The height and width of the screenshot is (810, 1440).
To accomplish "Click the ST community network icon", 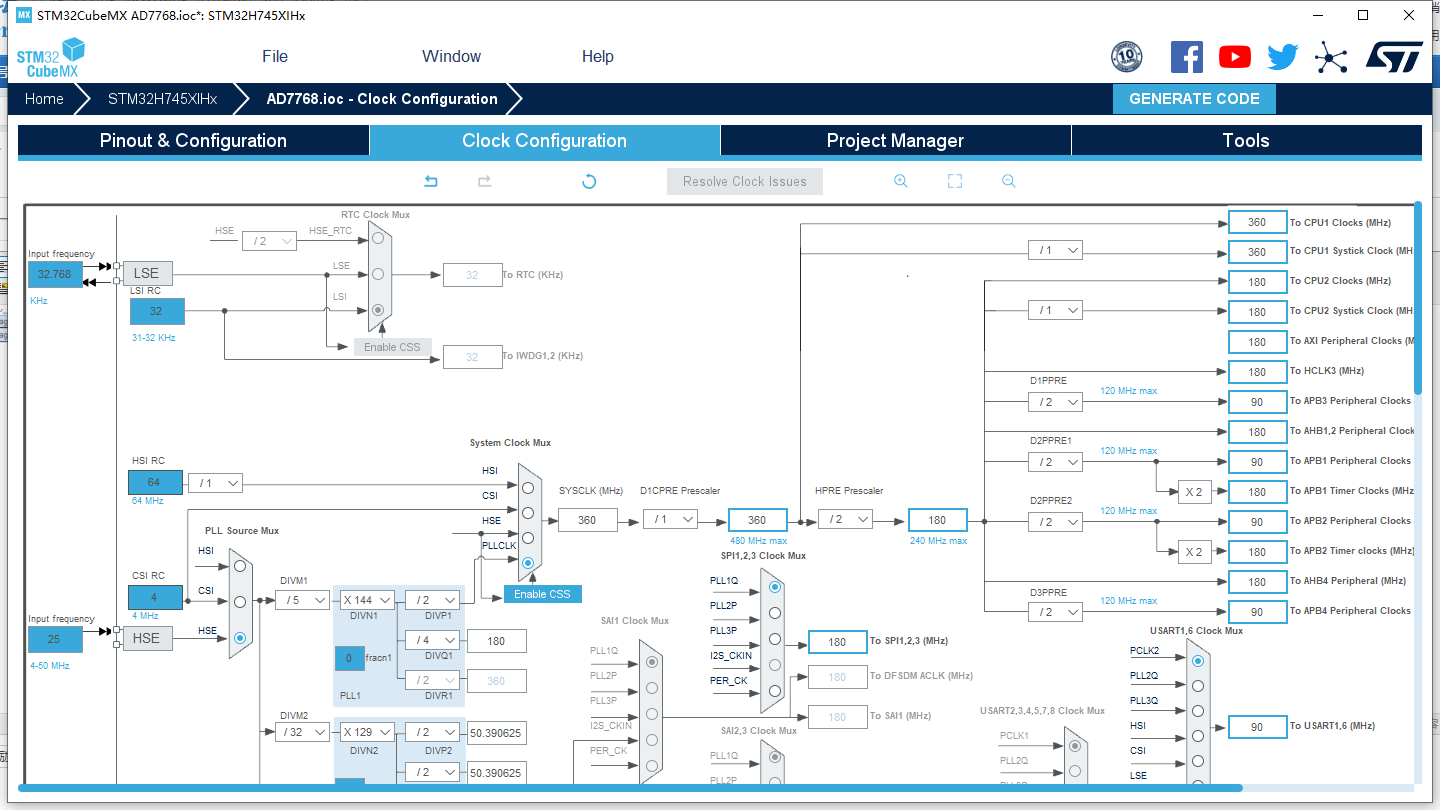I will 1331,57.
